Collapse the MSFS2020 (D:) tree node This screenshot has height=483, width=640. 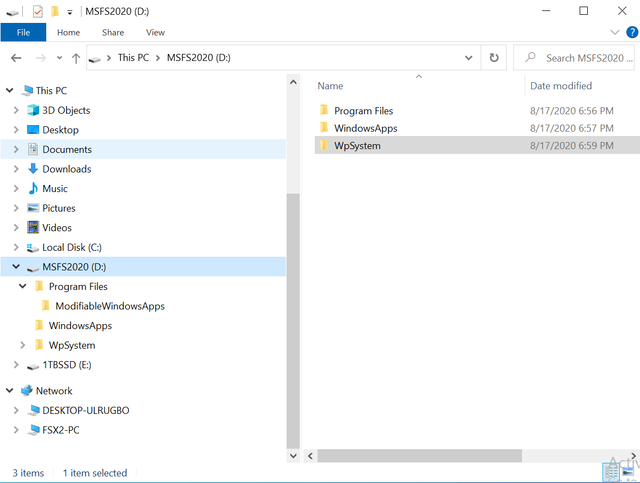click(16, 267)
